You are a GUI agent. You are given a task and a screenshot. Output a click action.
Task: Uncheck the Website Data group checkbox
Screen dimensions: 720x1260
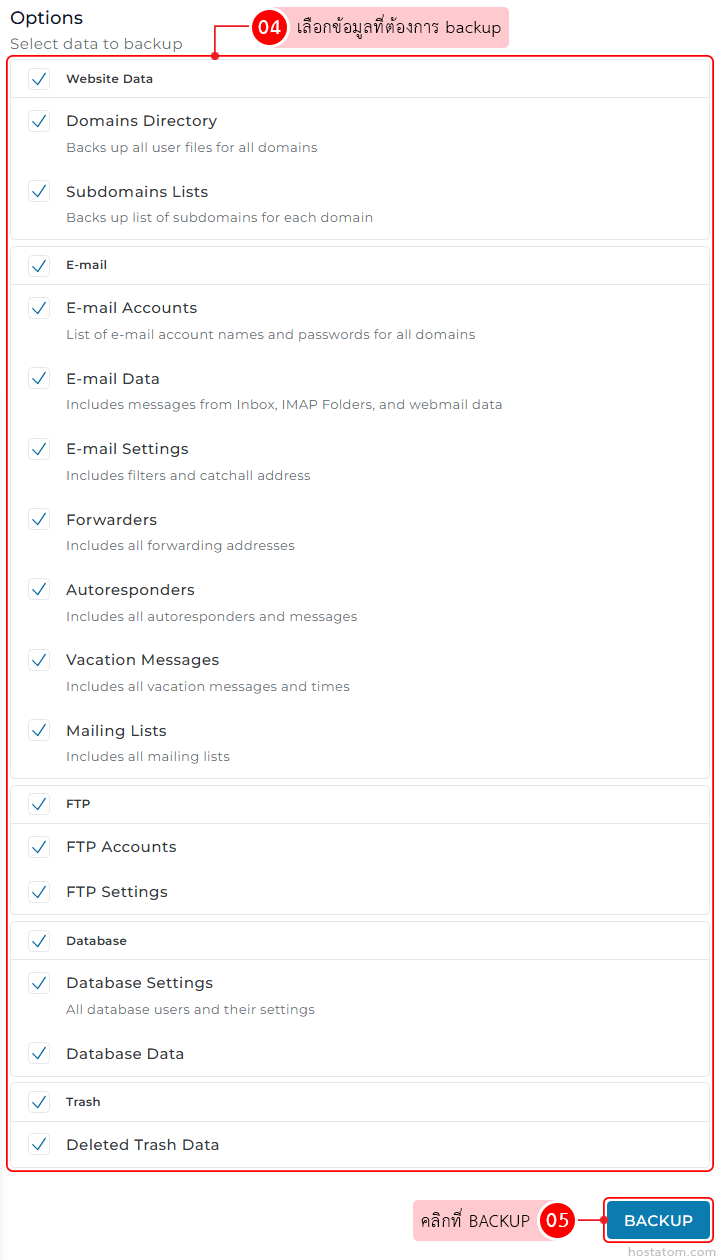[39, 79]
